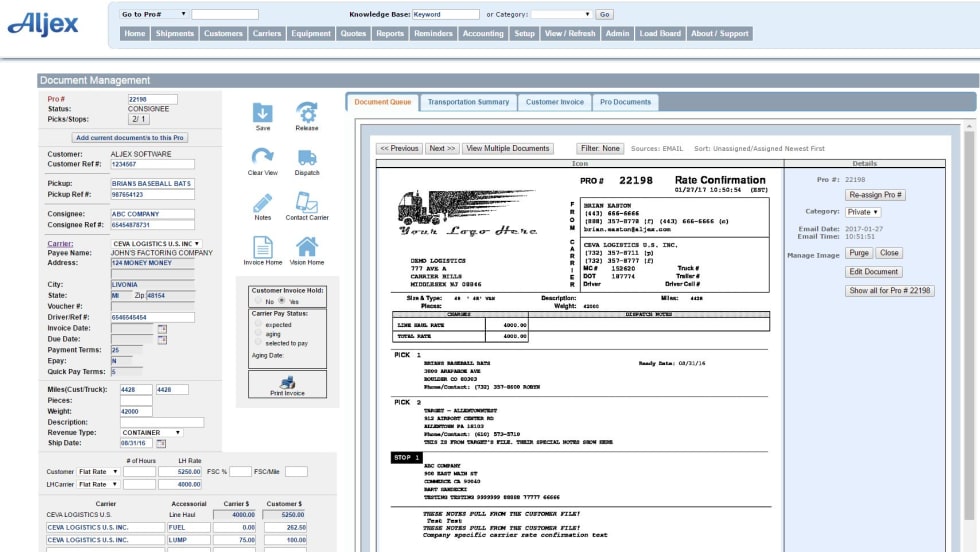Screen dimensions: 980x552
Task: Open the Category dropdown set to Private
Action: pos(863,212)
